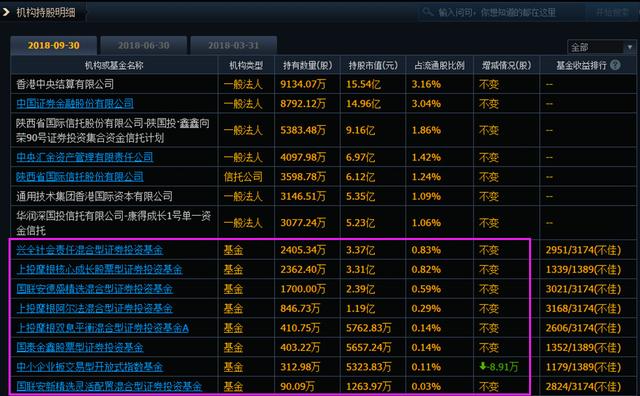Open 上投摩根阿尔法混合型证券投资基金 link
Viewport: 640px width, 396px height.
[95, 309]
